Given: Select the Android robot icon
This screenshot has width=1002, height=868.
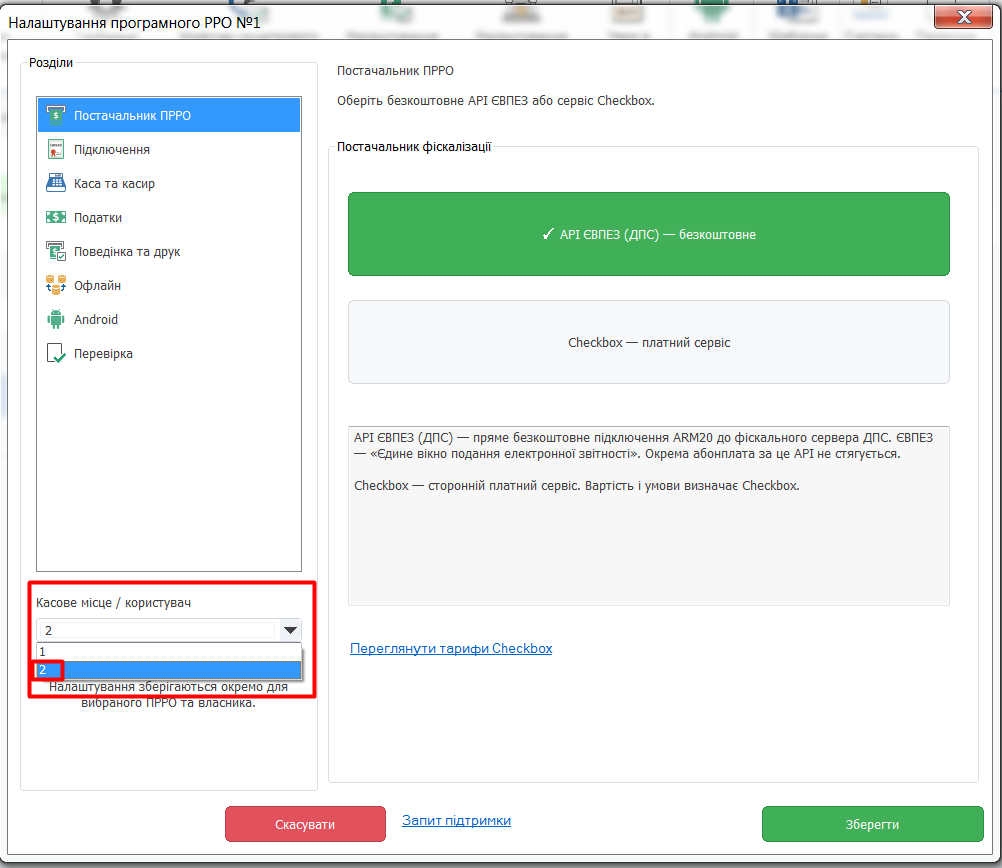Looking at the screenshot, I should coord(56,319).
